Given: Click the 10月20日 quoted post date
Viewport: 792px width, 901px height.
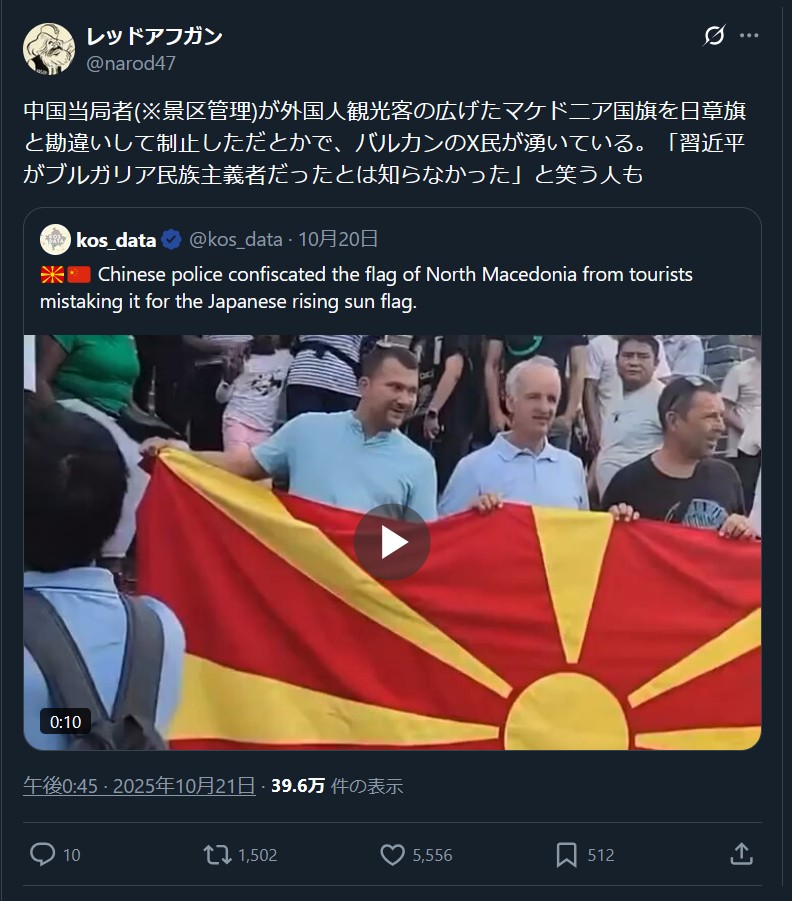Looking at the screenshot, I should tap(338, 239).
